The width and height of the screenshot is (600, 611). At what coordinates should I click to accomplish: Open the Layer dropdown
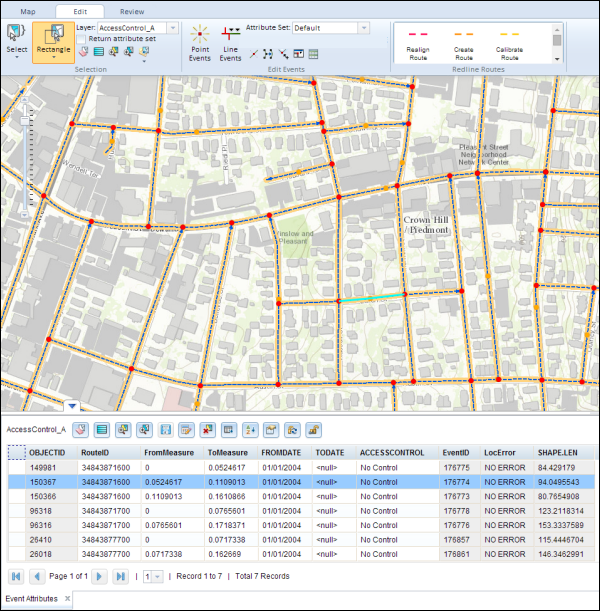(x=173, y=27)
